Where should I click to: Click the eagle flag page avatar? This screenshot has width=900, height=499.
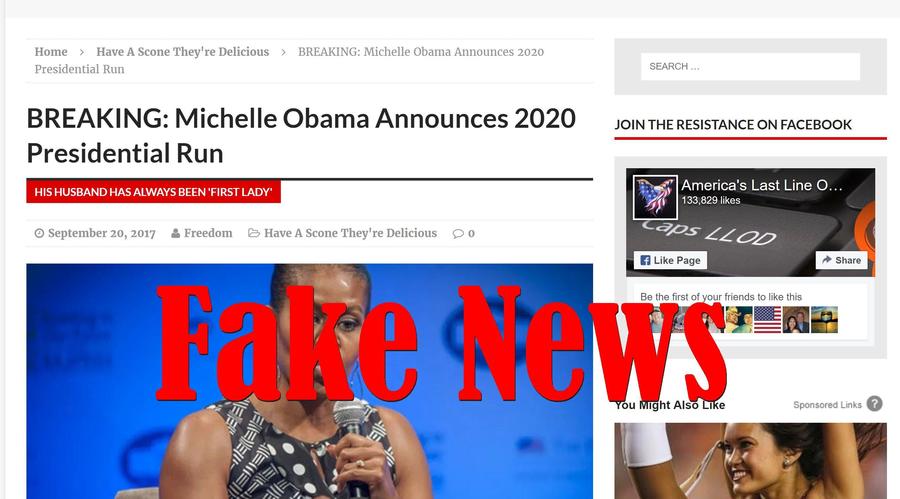coord(655,197)
